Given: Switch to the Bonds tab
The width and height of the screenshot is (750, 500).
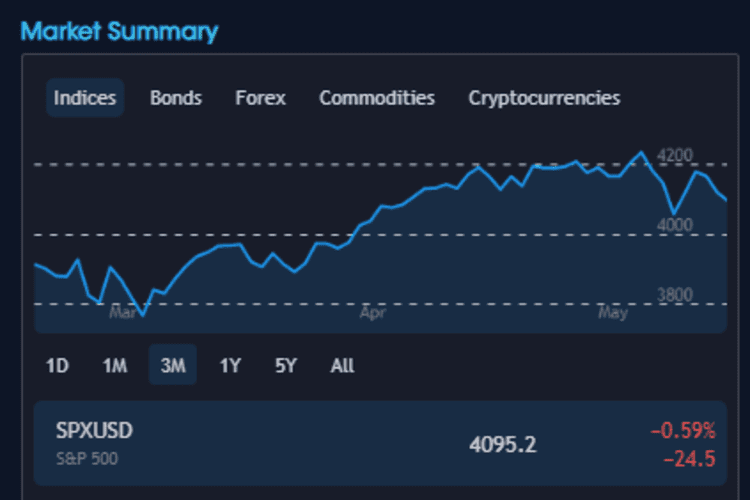Looking at the screenshot, I should (176, 98).
